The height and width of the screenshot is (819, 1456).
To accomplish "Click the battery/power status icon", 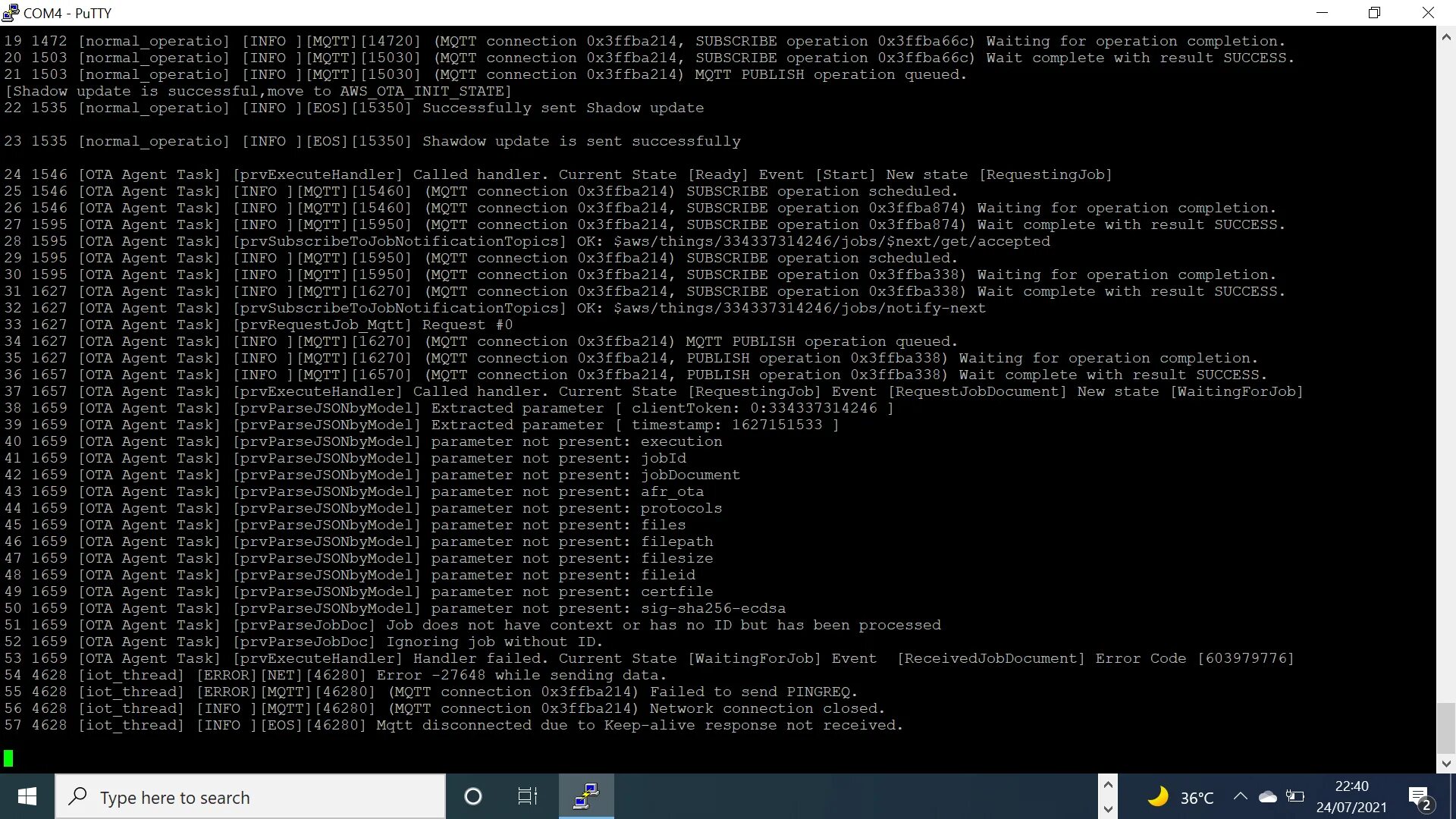I will click(x=1296, y=797).
